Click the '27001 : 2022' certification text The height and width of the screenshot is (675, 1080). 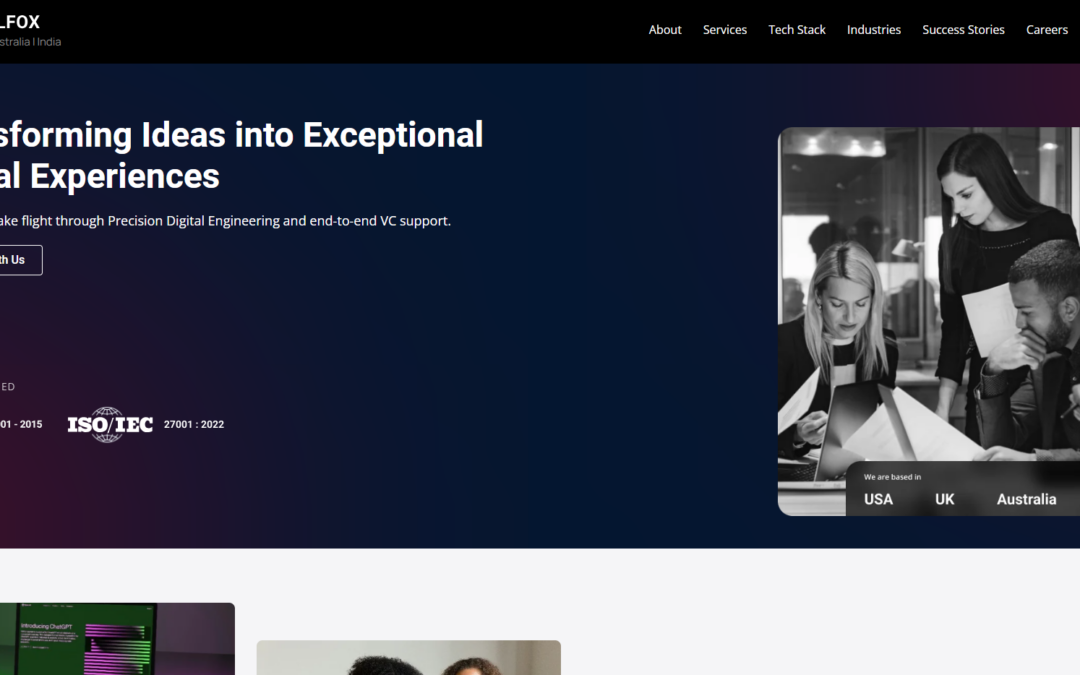point(194,424)
